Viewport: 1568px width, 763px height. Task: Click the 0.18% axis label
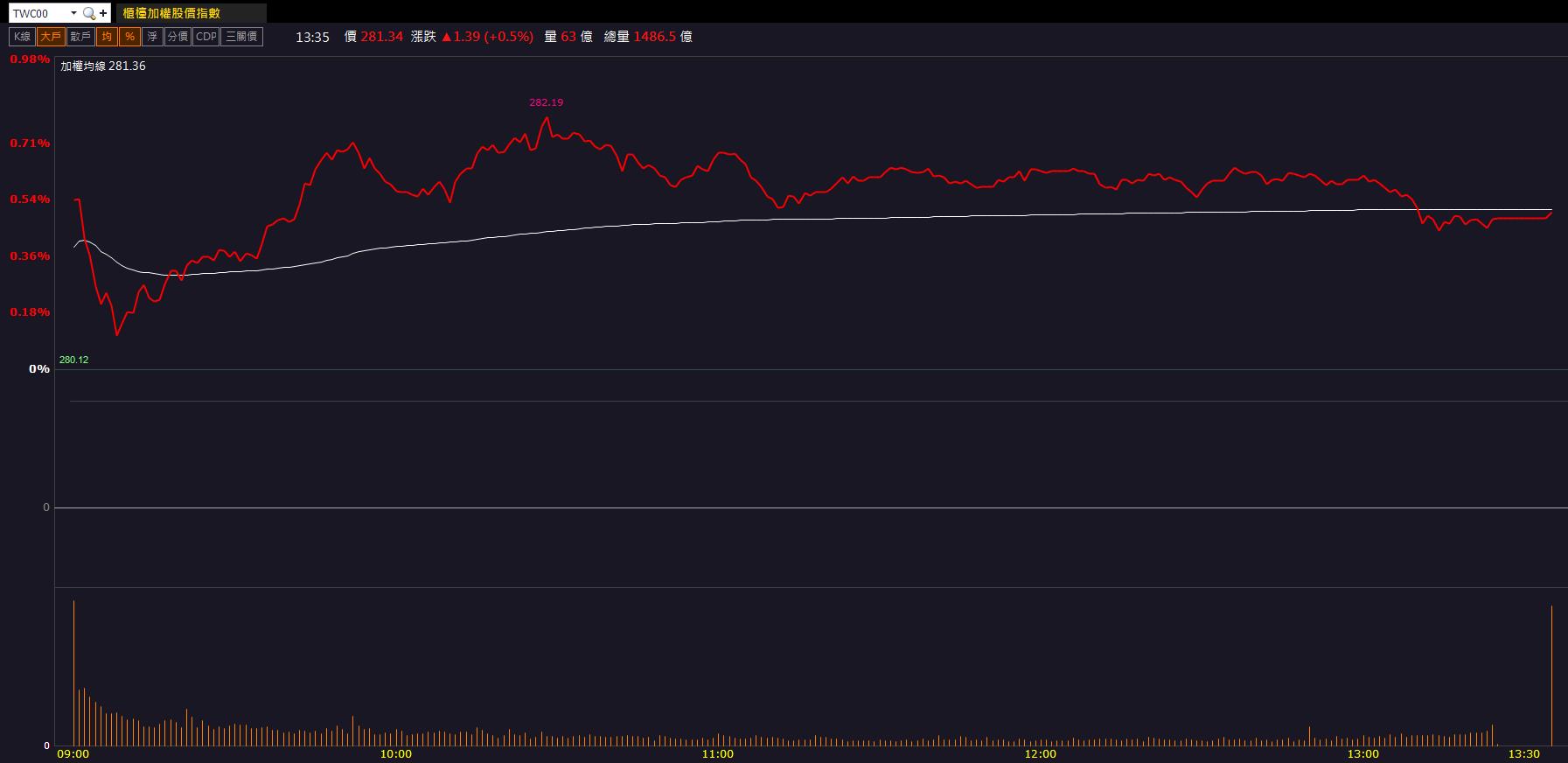pos(30,312)
